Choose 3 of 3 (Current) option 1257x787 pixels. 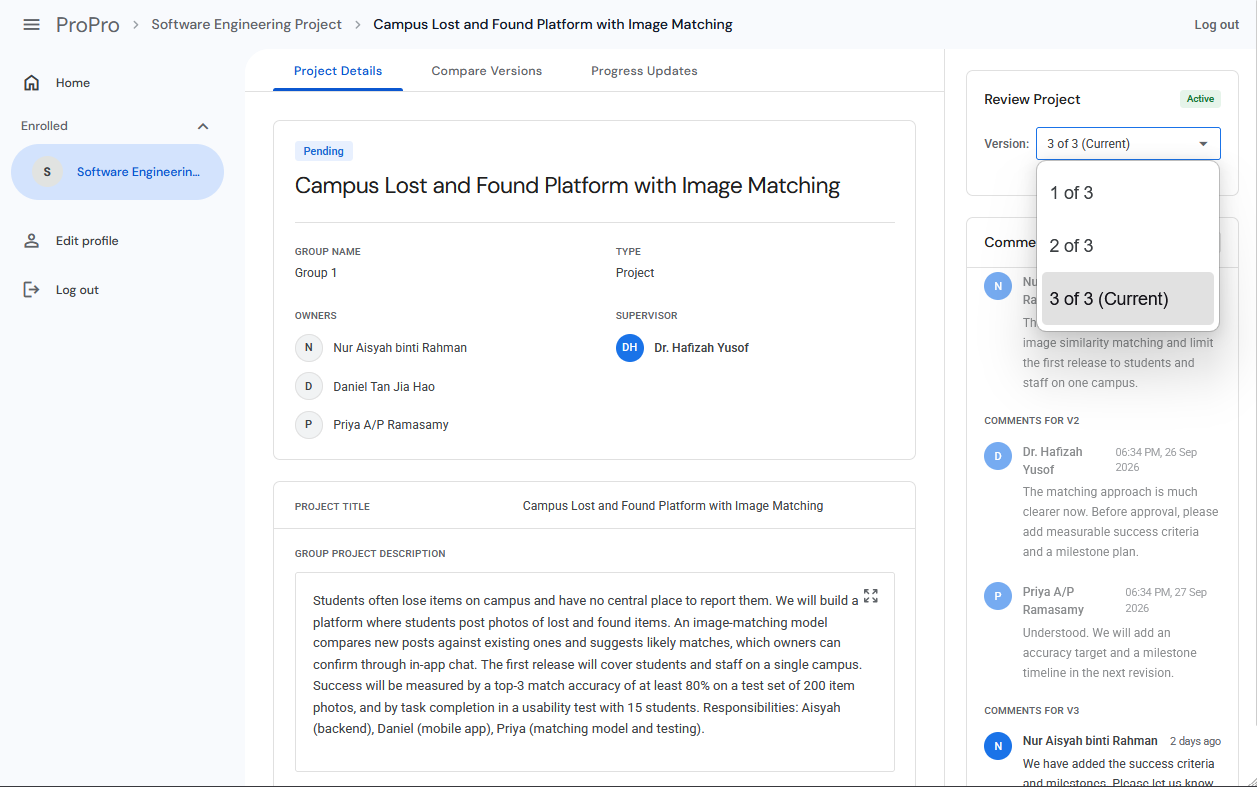click(1128, 299)
